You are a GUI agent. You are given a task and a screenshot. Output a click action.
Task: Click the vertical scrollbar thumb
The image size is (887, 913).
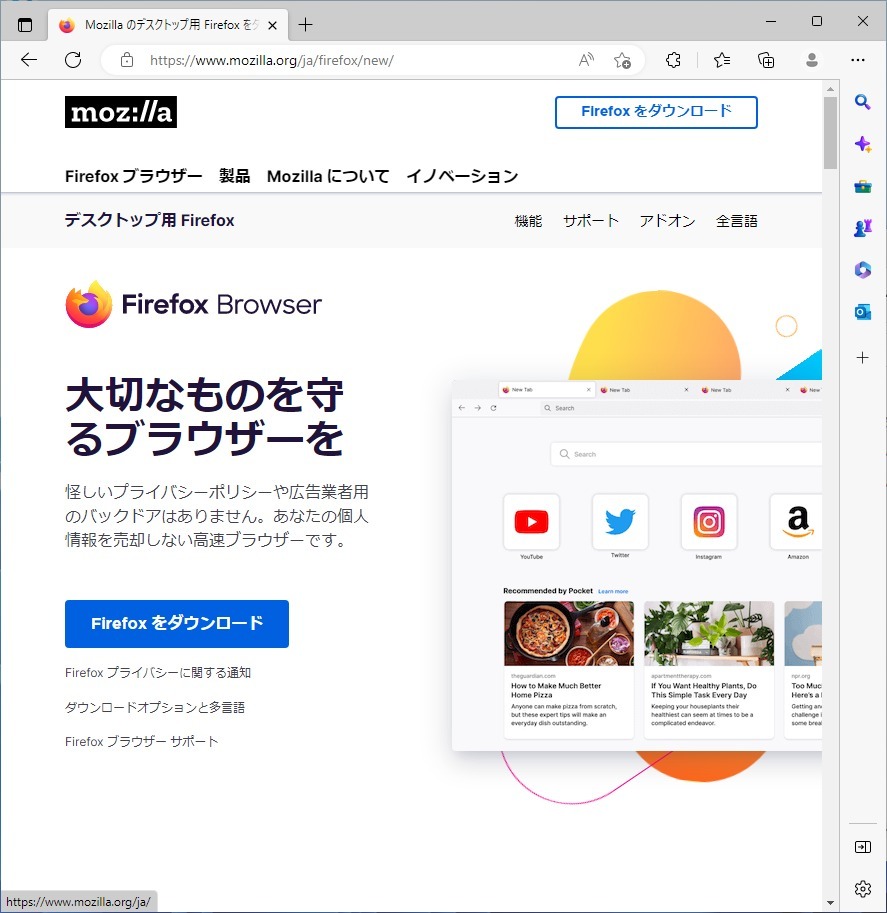(831, 133)
